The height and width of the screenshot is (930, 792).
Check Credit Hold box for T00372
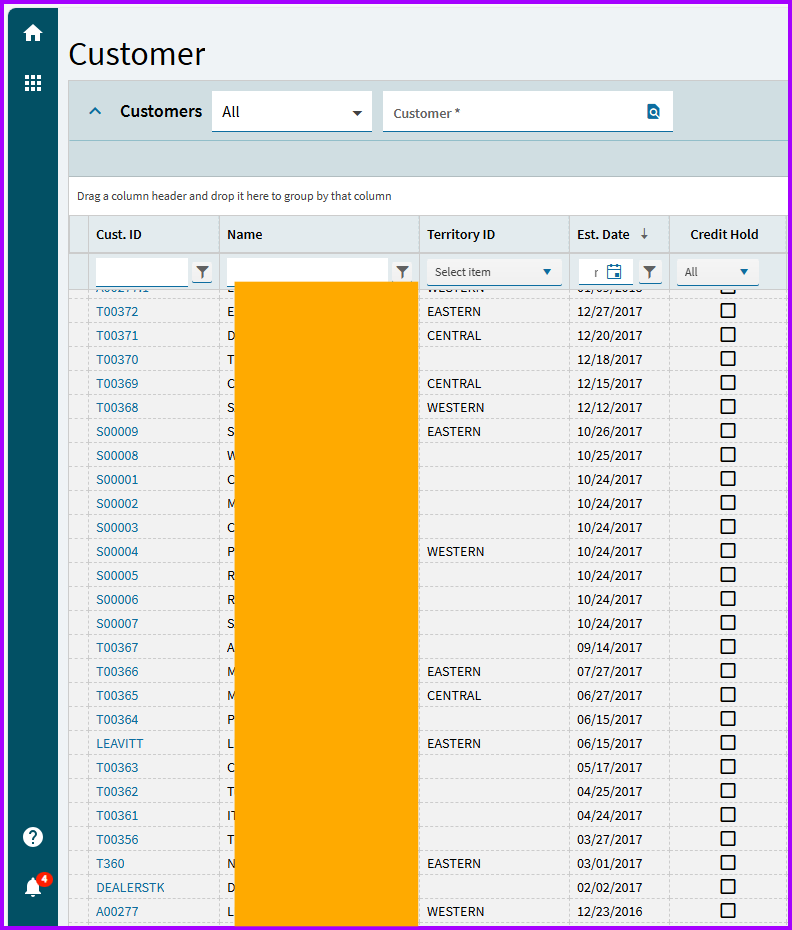pyautogui.click(x=728, y=311)
